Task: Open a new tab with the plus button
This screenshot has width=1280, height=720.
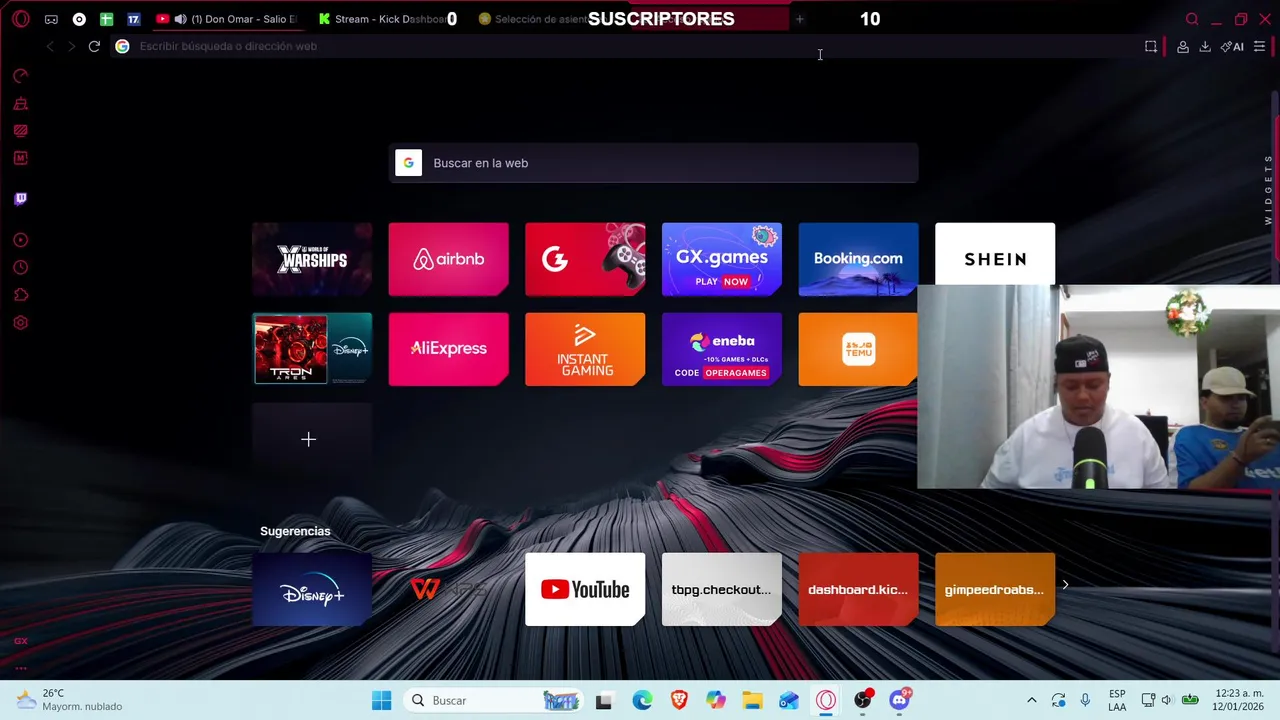Action: (x=799, y=19)
